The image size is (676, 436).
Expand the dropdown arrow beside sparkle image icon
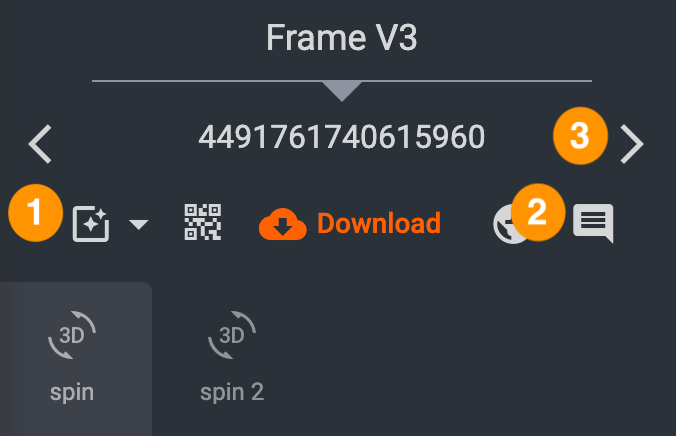click(138, 224)
